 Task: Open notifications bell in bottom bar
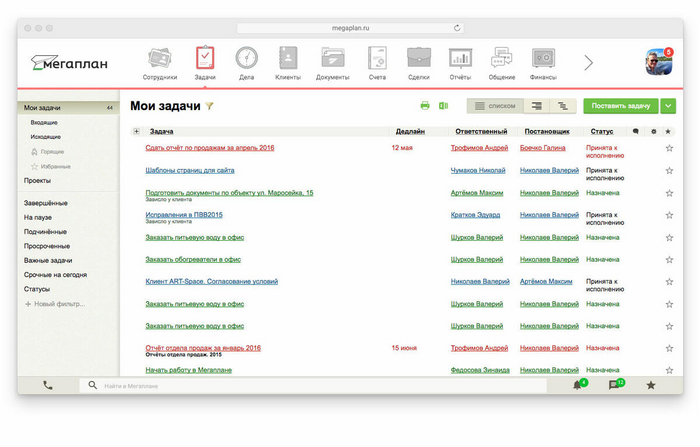click(577, 385)
